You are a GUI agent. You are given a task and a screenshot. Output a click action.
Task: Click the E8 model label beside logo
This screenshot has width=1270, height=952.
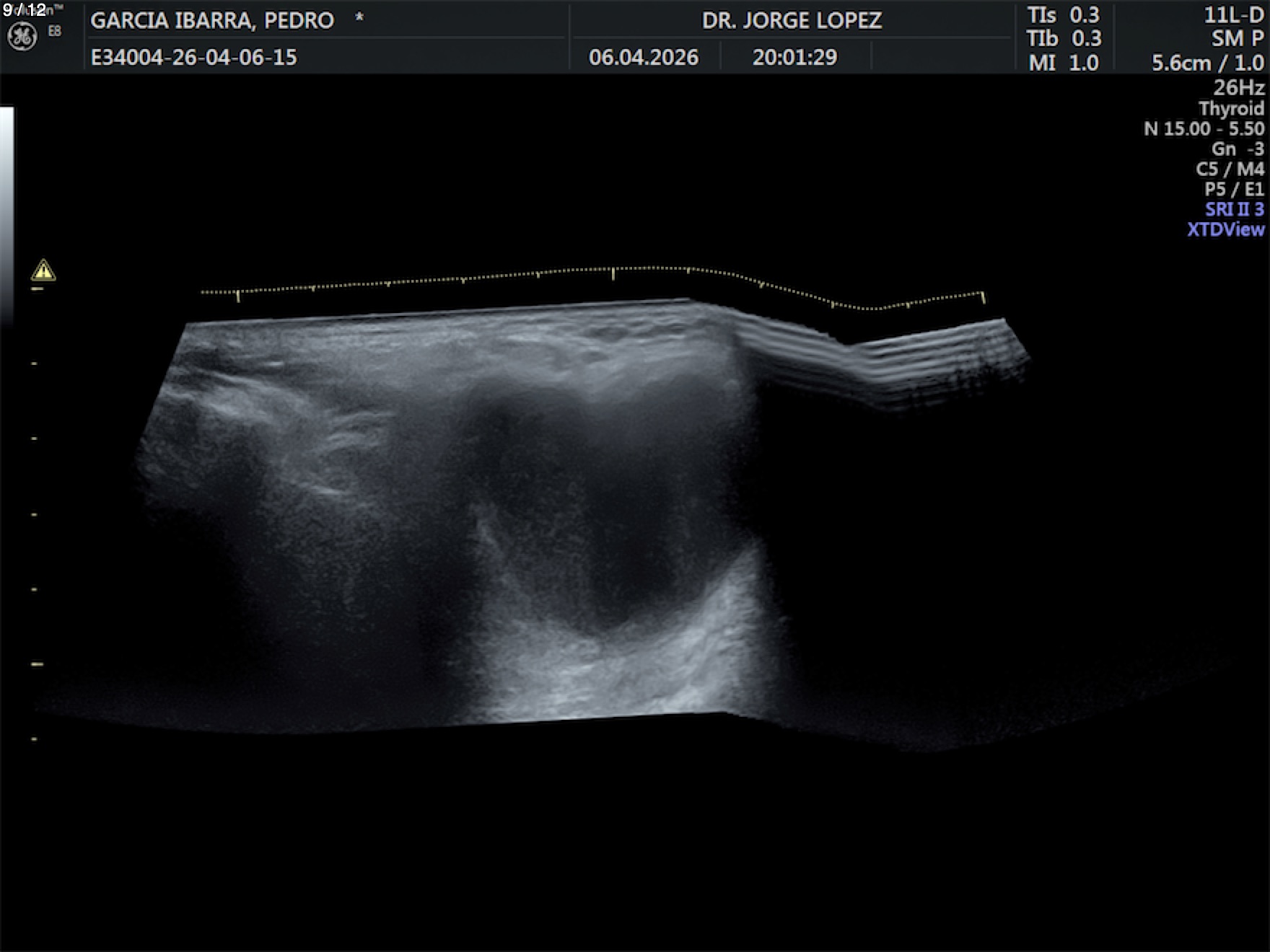click(x=55, y=31)
